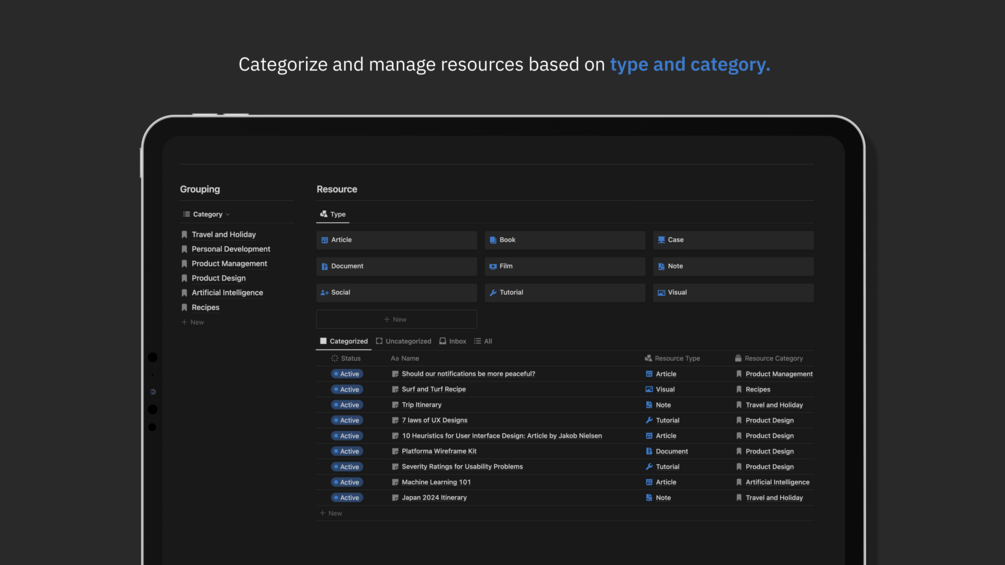Open the Social type card
The width and height of the screenshot is (1005, 565).
(397, 292)
